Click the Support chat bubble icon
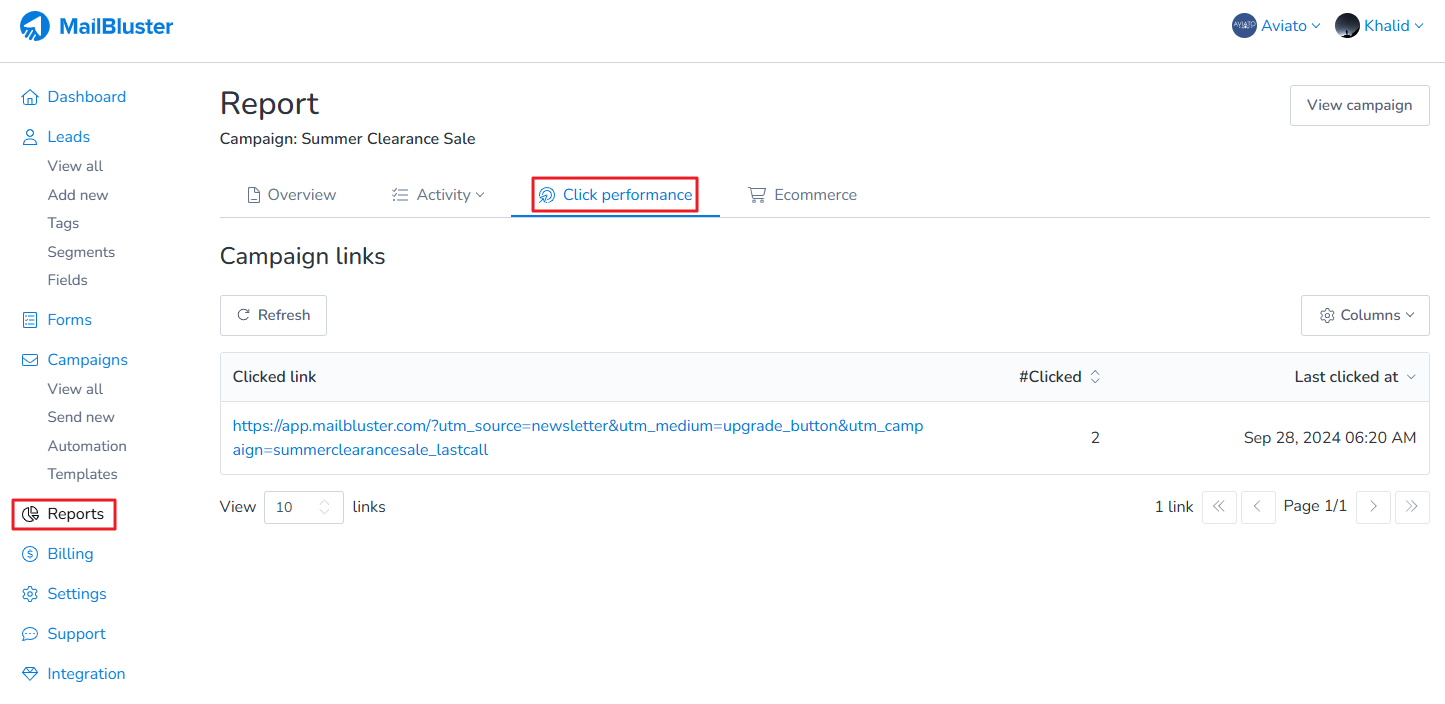 point(30,634)
